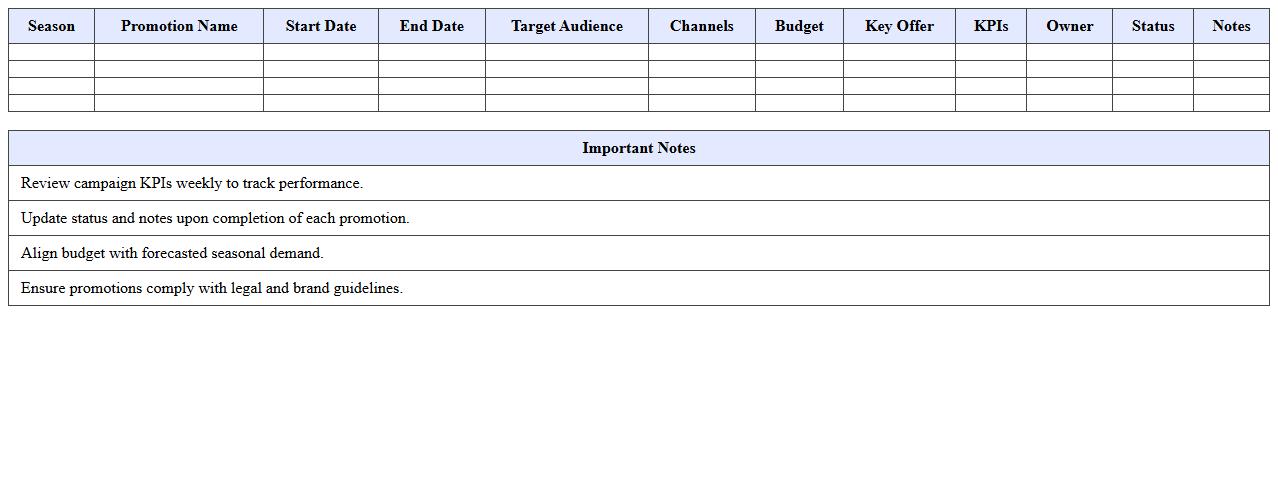Click first empty cell under Season

pyautogui.click(x=51, y=52)
